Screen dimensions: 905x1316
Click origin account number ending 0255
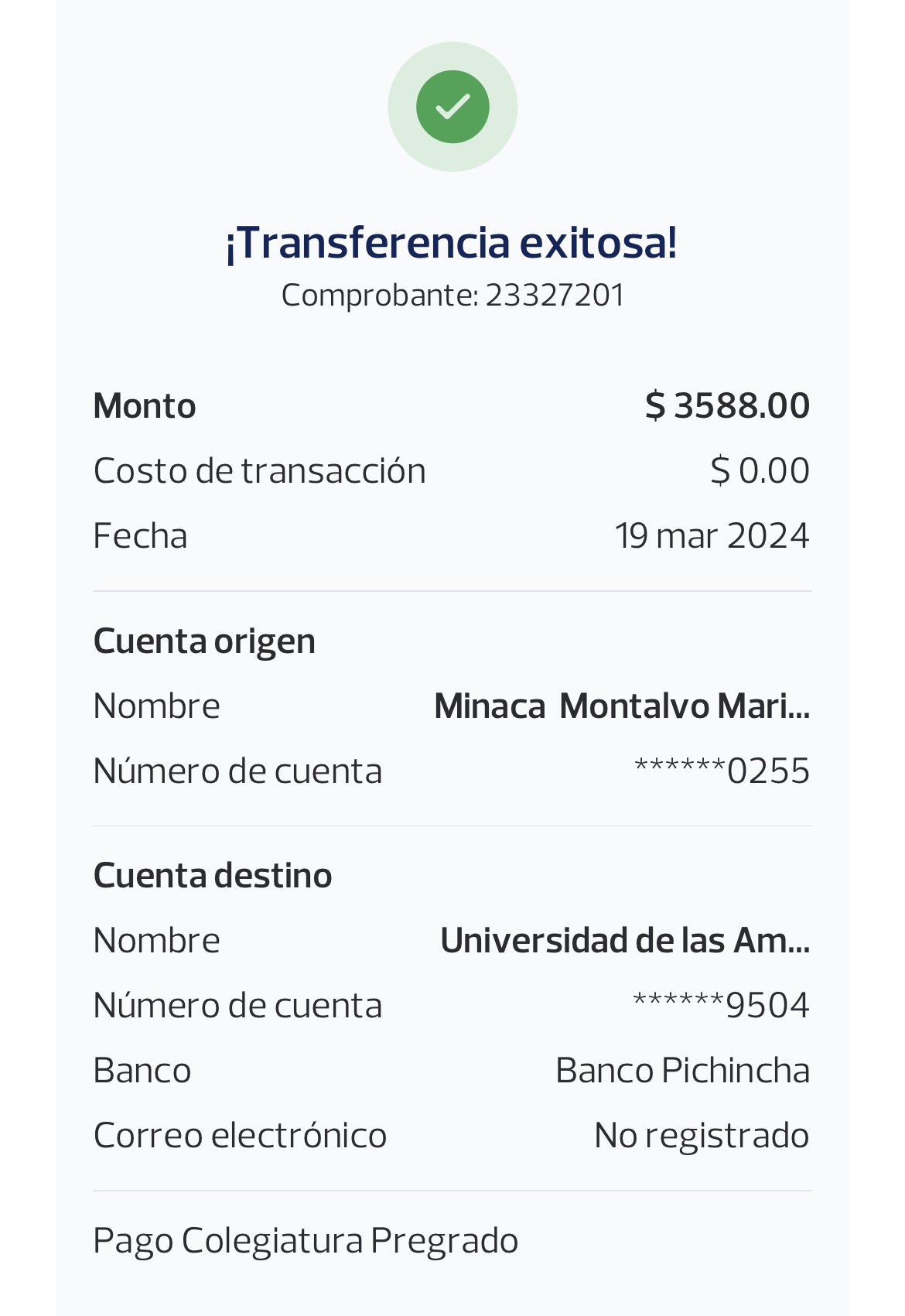(x=722, y=771)
